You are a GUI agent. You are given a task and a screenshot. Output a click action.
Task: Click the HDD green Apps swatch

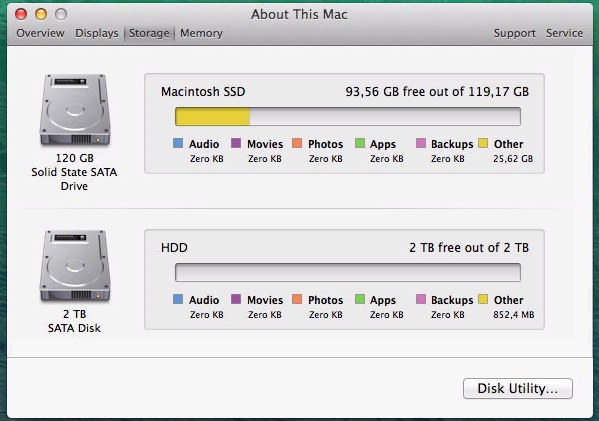359,299
